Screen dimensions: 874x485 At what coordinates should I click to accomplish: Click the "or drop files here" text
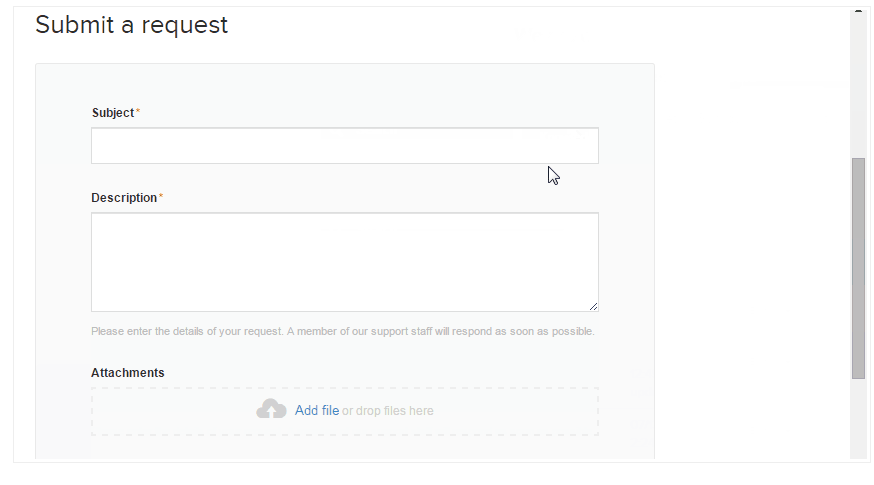coord(387,411)
